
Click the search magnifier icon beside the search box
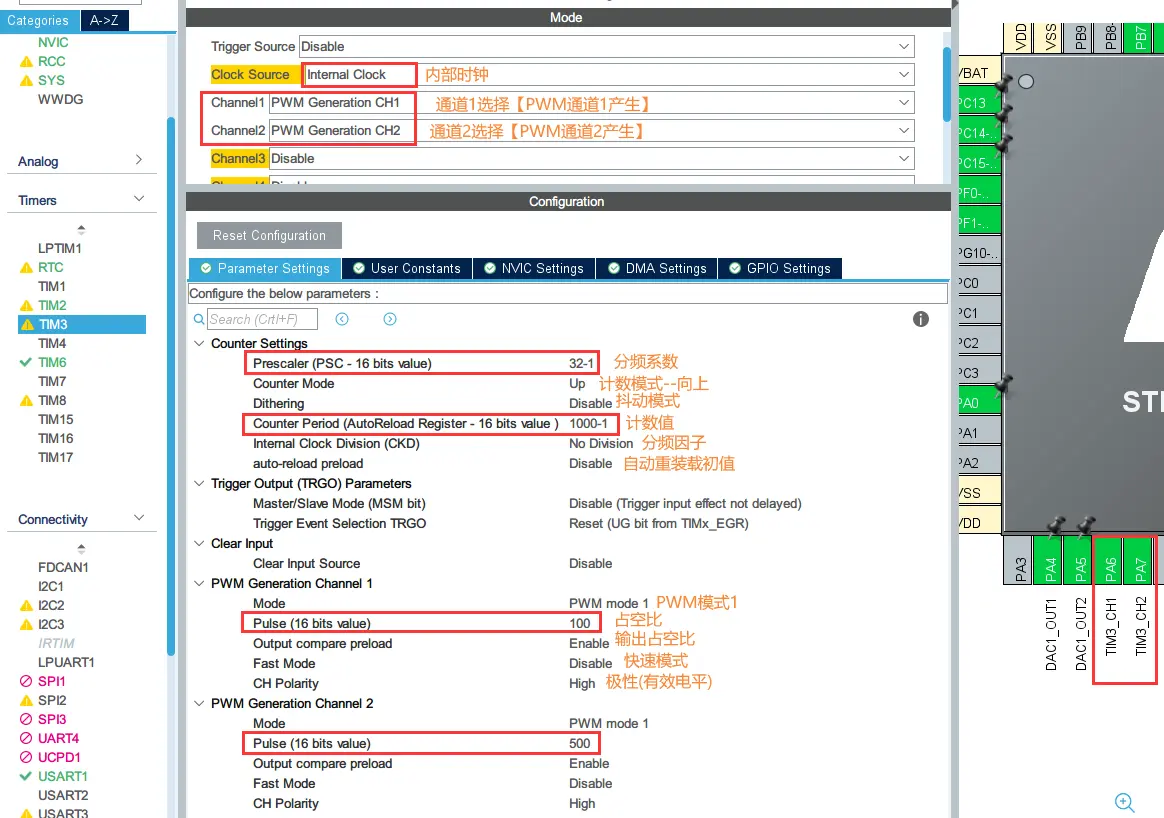[199, 320]
